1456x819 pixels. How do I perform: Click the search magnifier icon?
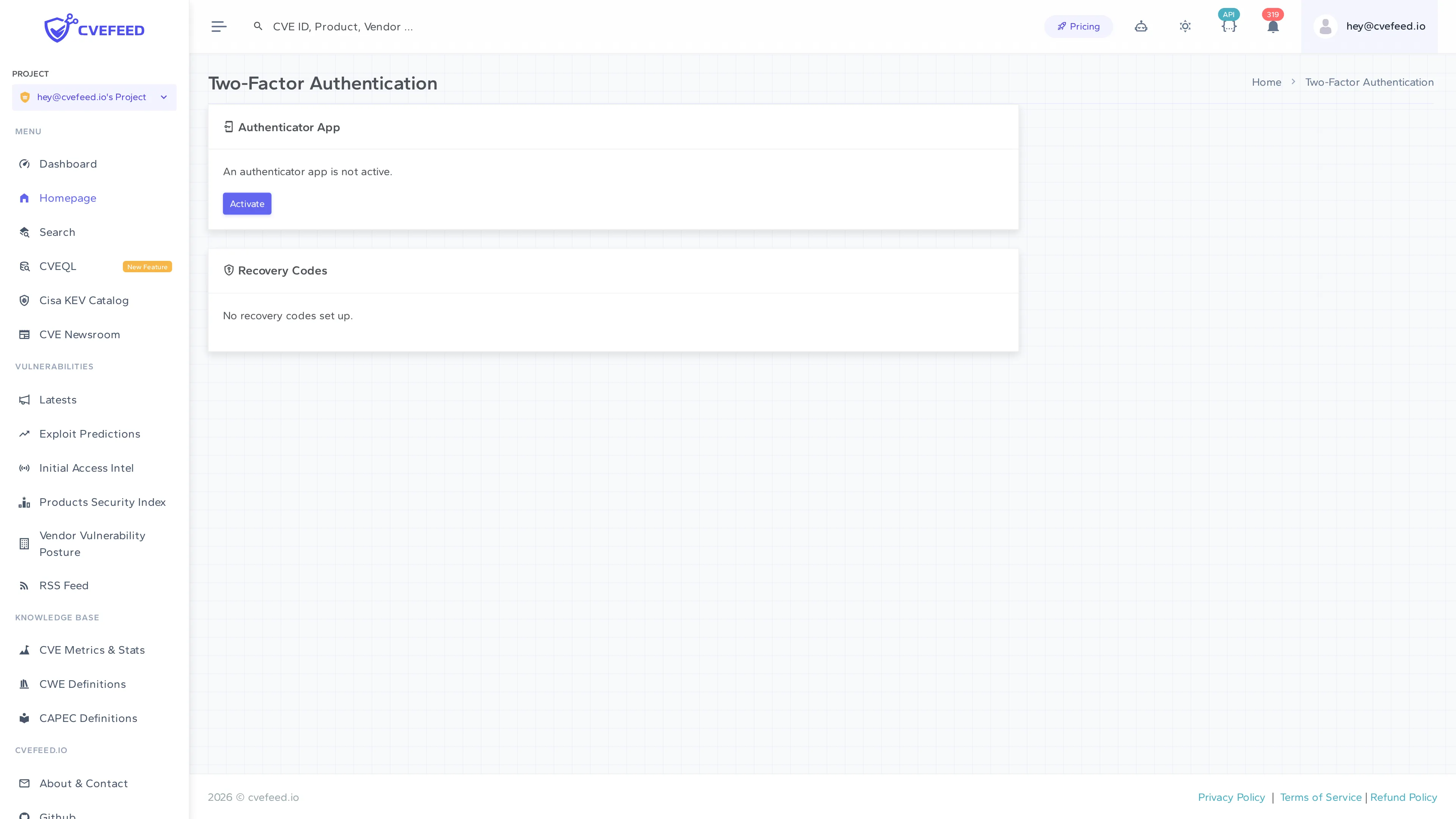(258, 26)
